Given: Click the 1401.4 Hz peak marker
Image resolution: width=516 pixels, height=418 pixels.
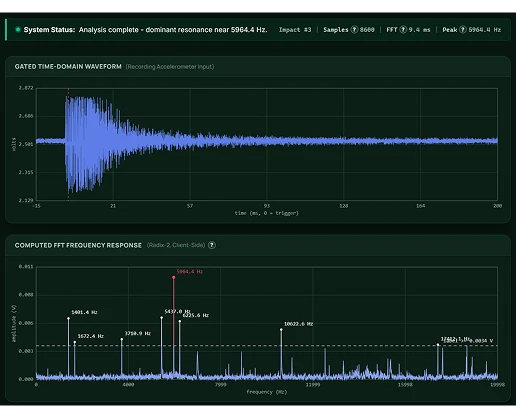Looking at the screenshot, I should click(68, 318).
